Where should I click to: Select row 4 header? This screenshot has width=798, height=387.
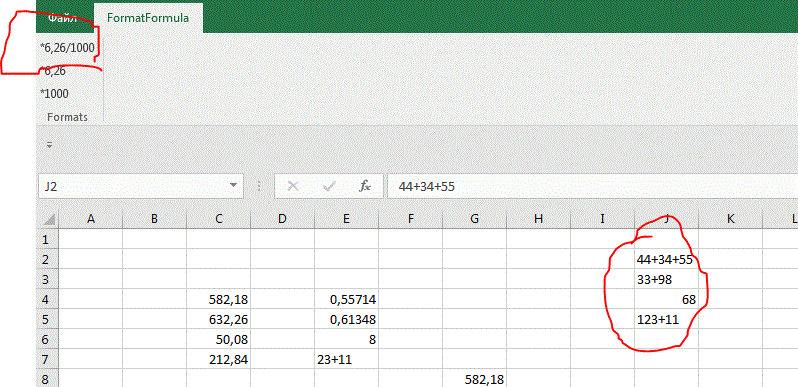click(48, 299)
